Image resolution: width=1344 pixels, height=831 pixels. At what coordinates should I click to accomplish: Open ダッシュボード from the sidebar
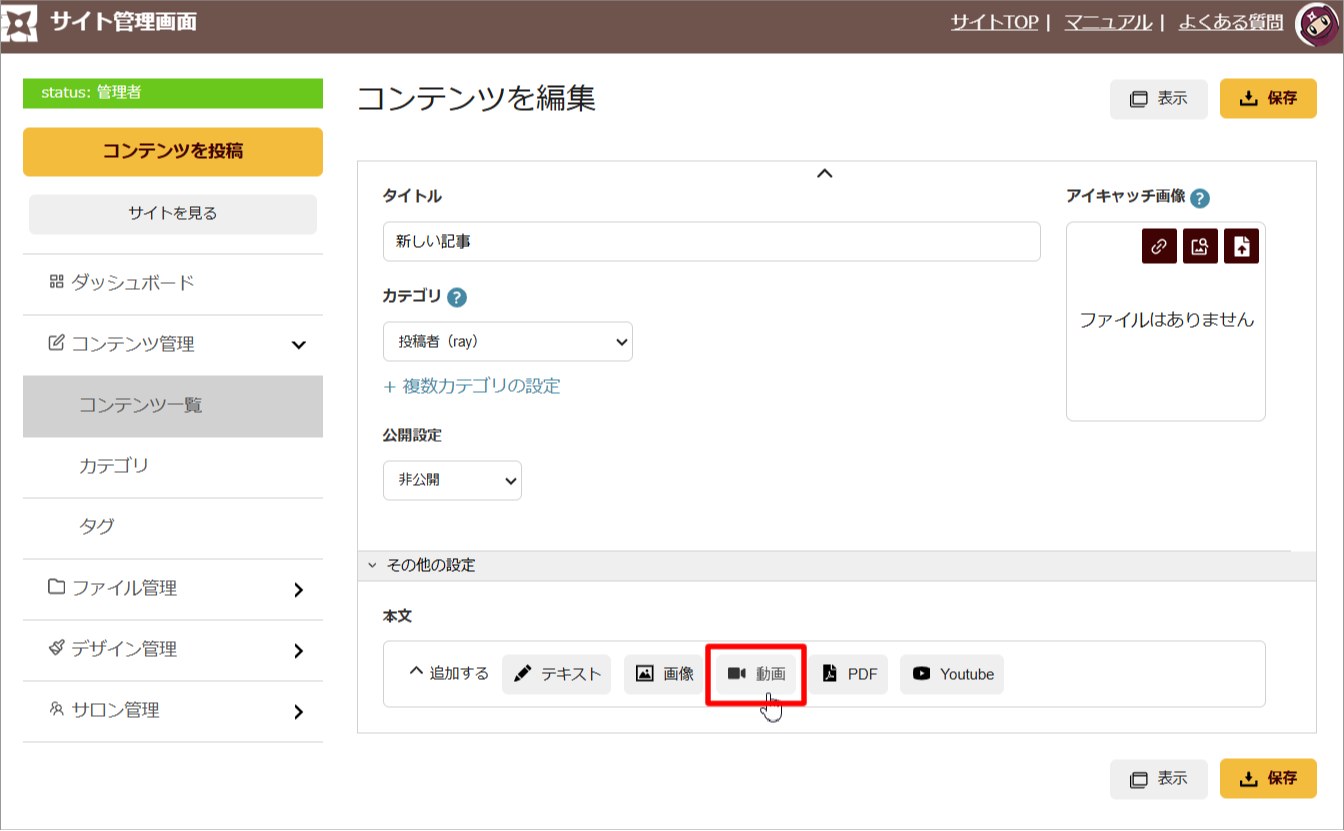pyautogui.click(x=132, y=283)
